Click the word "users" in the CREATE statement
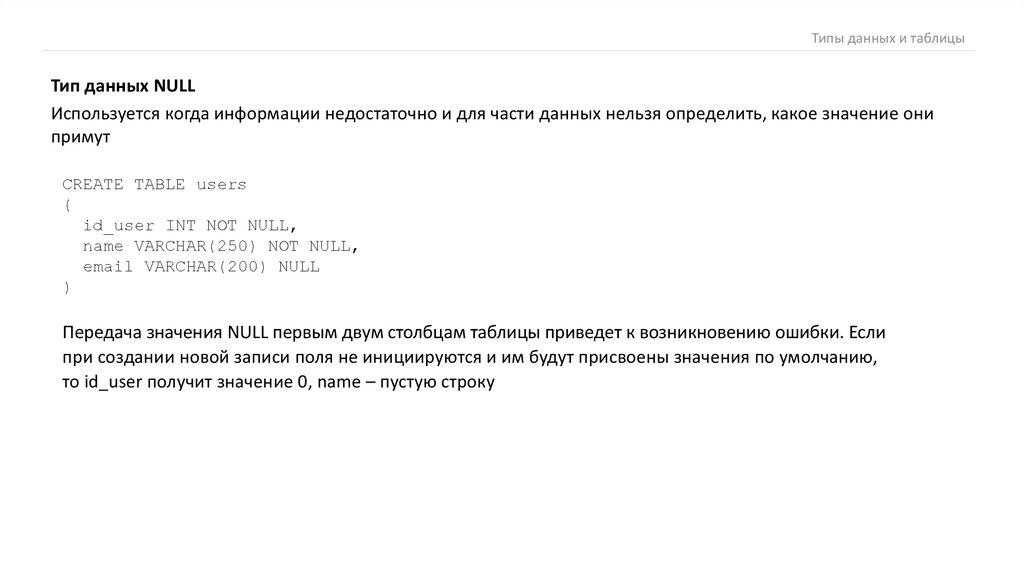The image size is (1024, 574). [x=221, y=184]
